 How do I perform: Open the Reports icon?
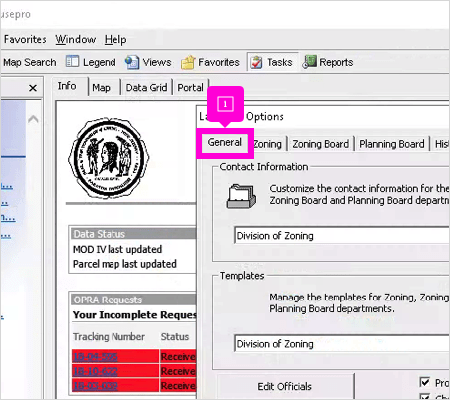309,62
